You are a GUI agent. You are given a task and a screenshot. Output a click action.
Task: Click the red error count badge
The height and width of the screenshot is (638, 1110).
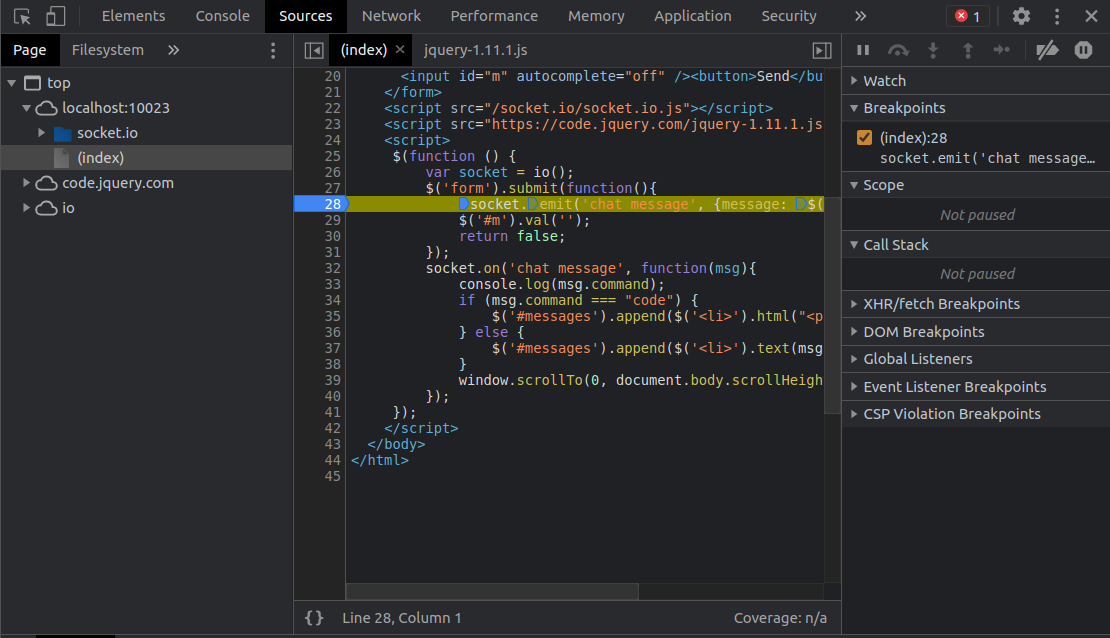pyautogui.click(x=968, y=16)
